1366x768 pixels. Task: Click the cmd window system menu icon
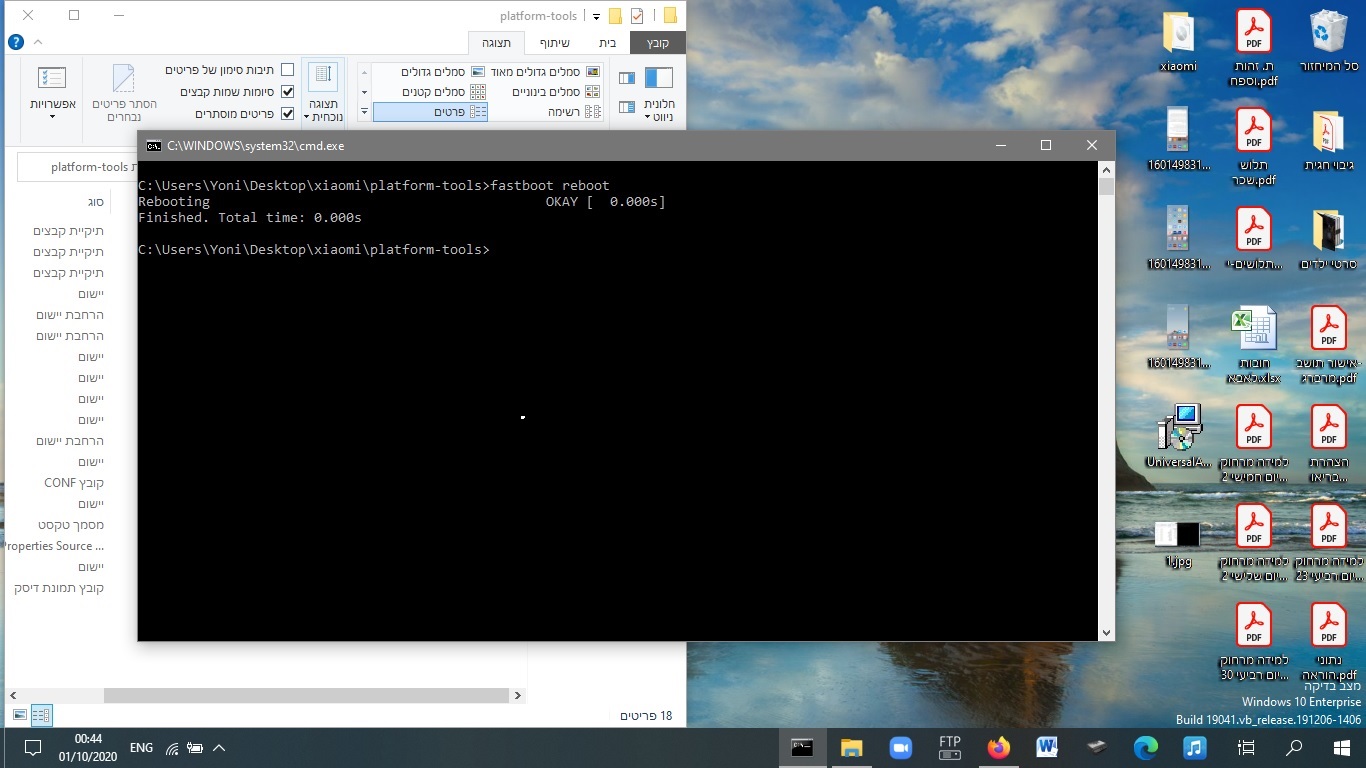coord(153,145)
